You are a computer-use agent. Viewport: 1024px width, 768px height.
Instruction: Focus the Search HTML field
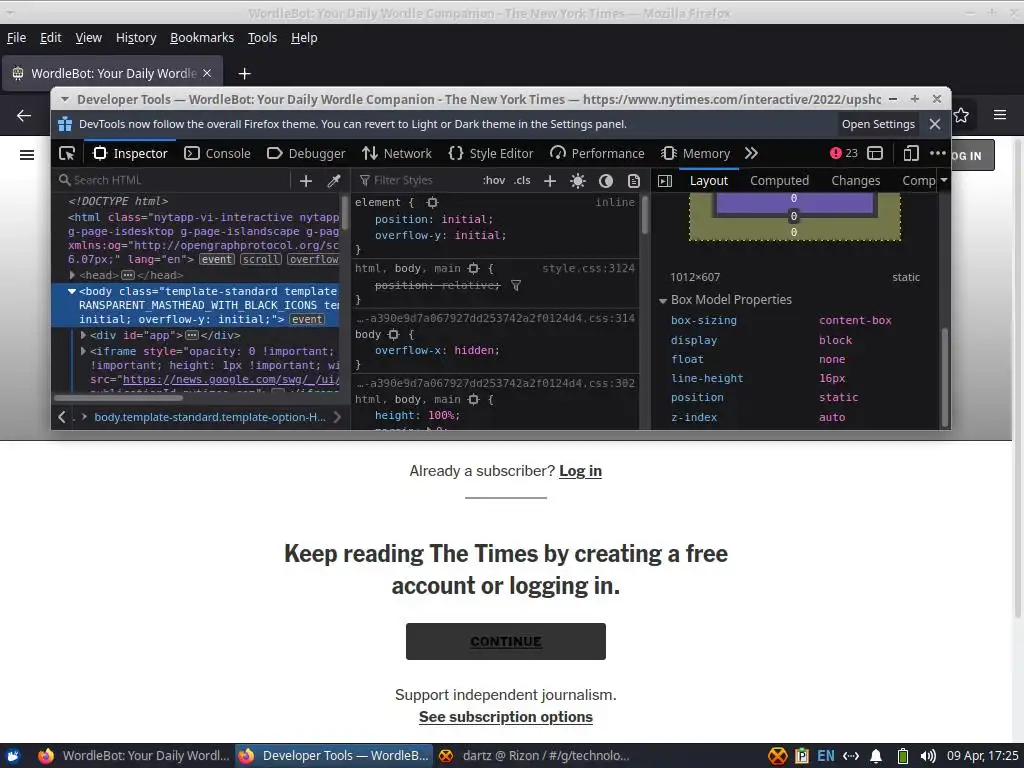[x=171, y=180]
